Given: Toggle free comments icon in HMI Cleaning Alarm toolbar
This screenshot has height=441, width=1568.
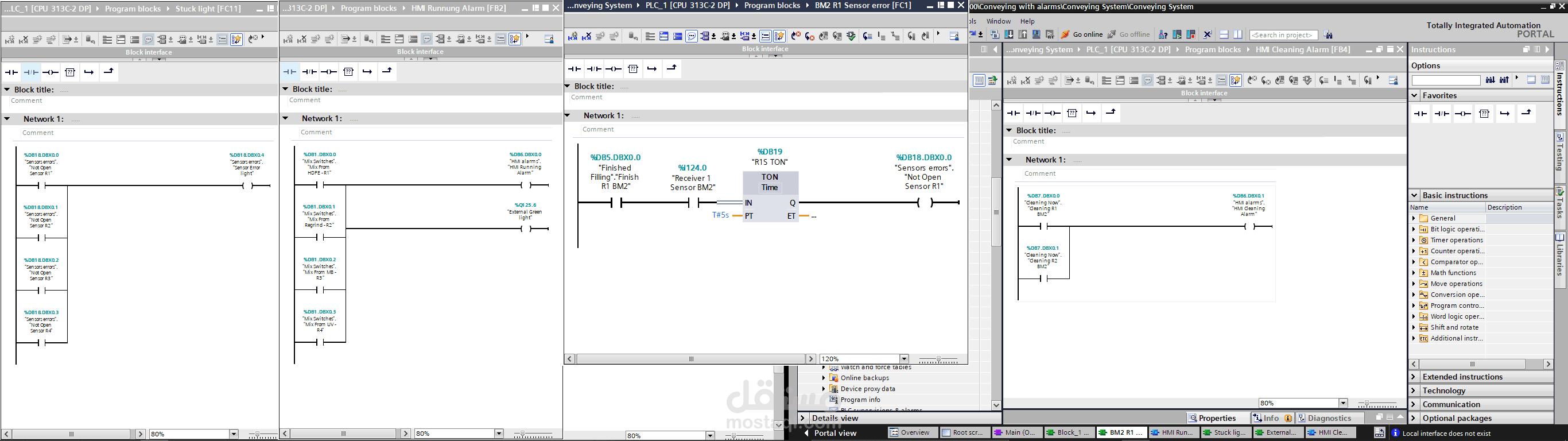Looking at the screenshot, I should tap(1148, 80).
